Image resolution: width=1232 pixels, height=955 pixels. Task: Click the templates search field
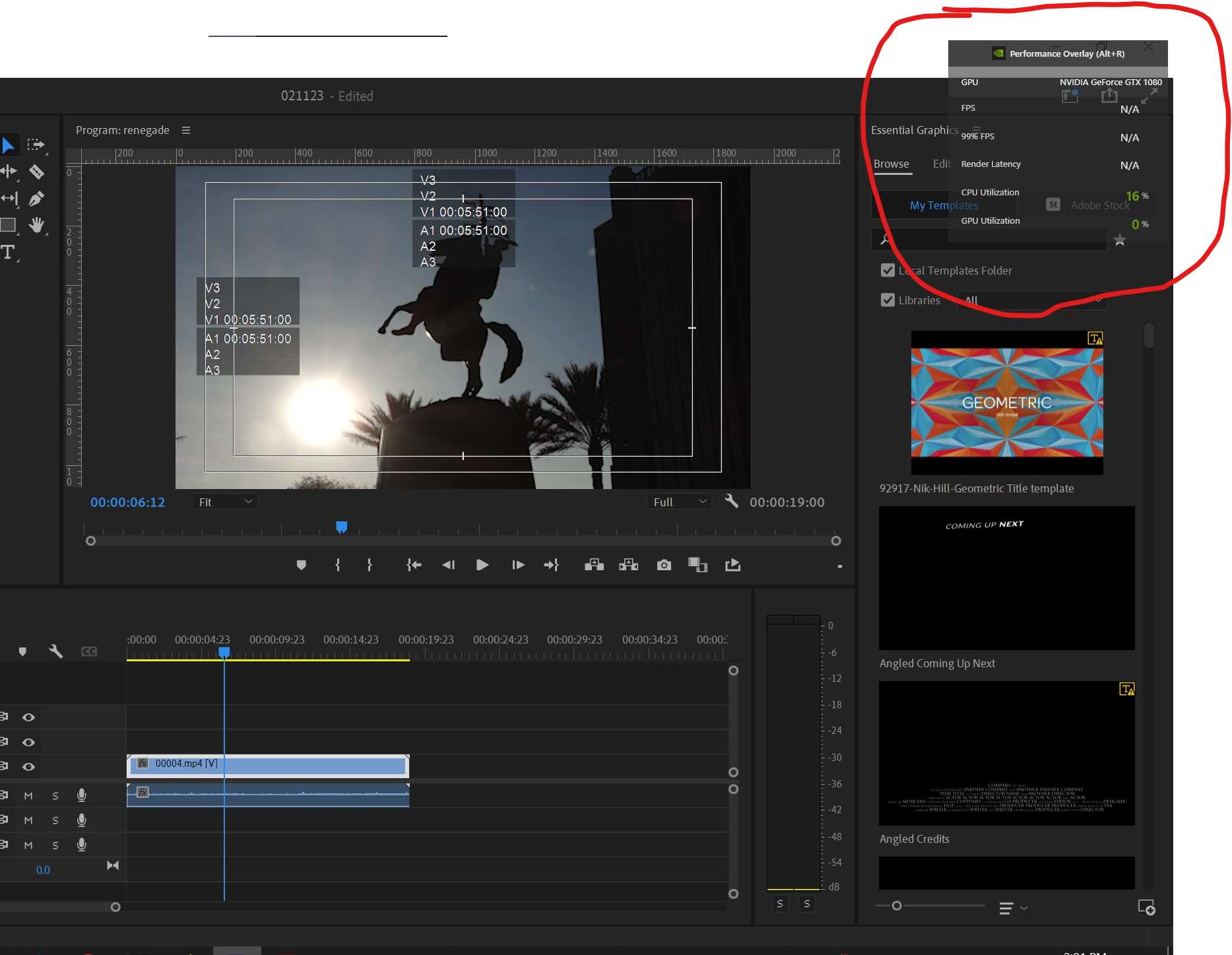989,239
